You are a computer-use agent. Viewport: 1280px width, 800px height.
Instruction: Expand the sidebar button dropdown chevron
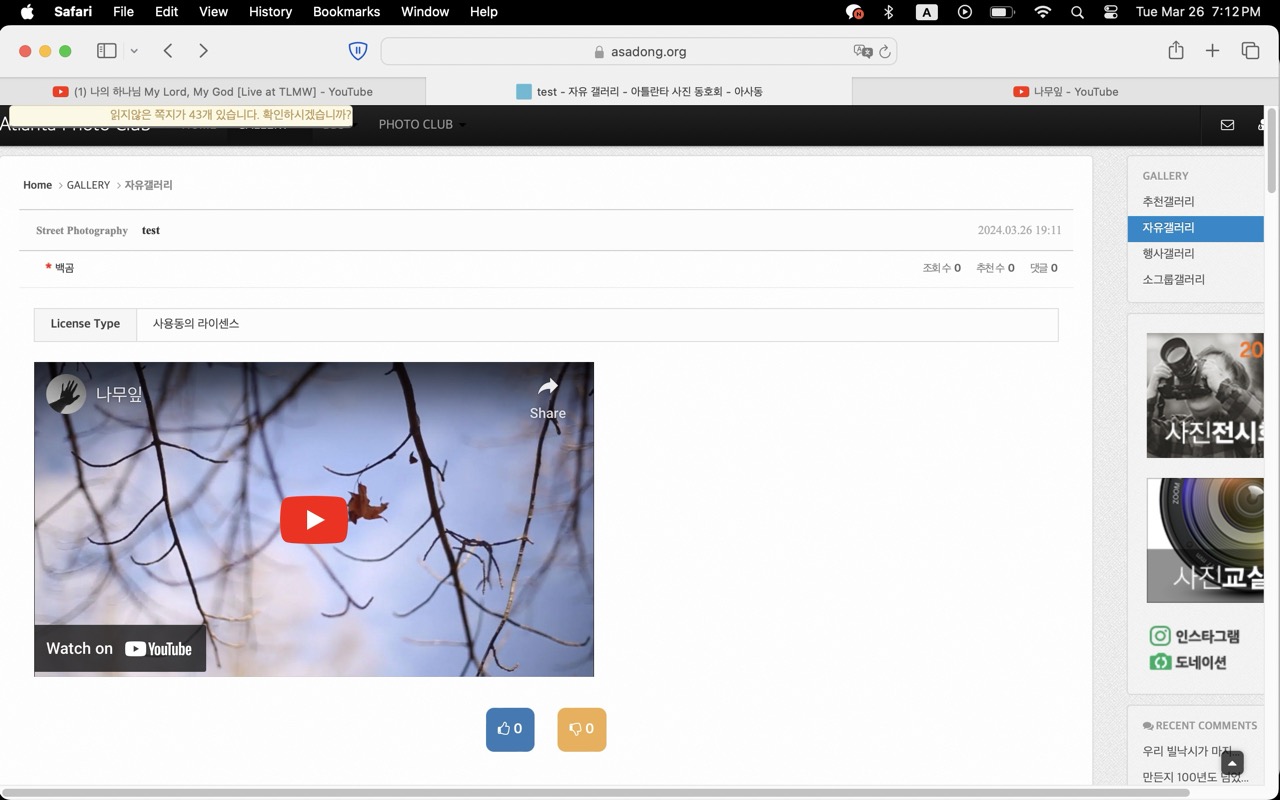pos(134,51)
